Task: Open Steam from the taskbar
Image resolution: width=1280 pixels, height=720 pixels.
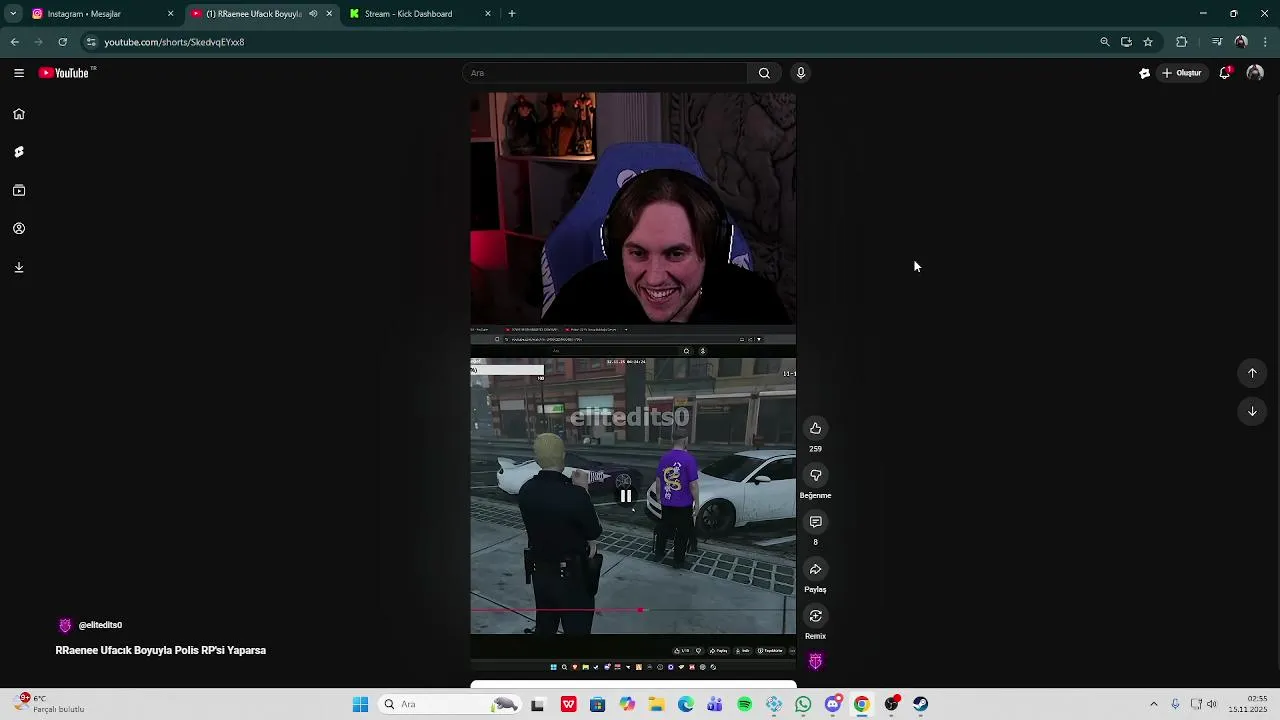Action: pyautogui.click(x=920, y=704)
